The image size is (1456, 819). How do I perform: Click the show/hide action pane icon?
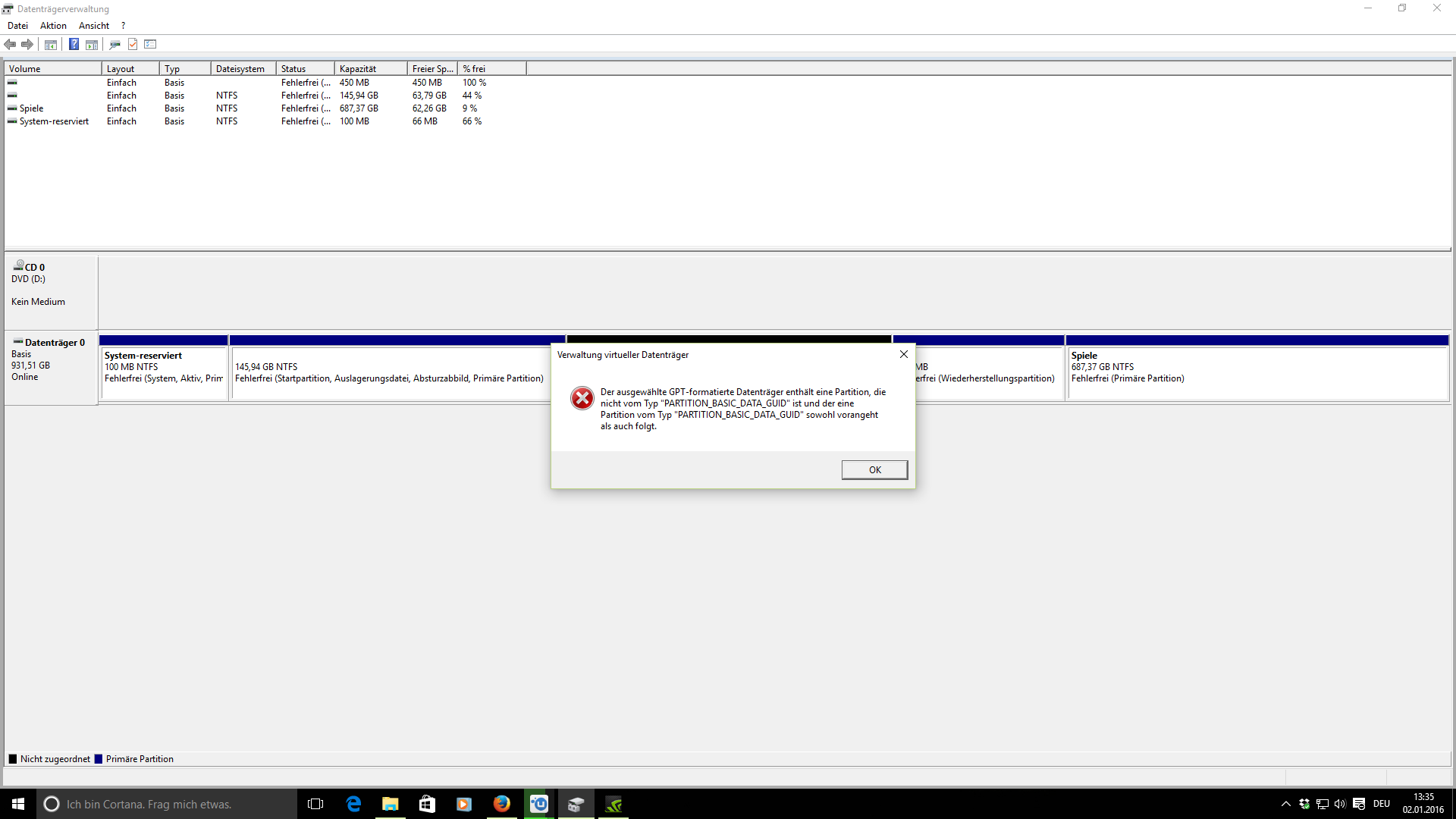(92, 45)
